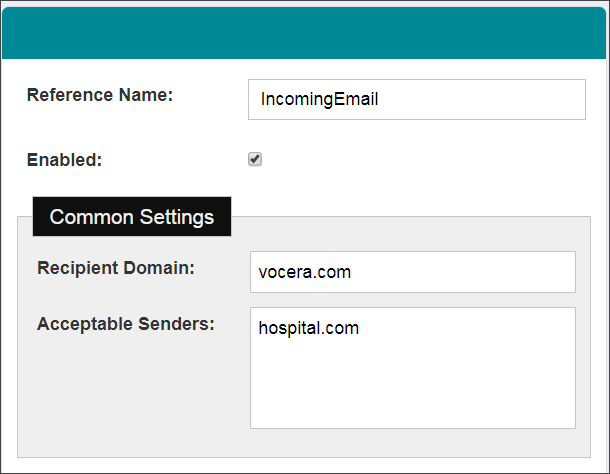Place cursor on vocera.com text
This screenshot has width=610, height=474.
pyautogui.click(x=304, y=272)
